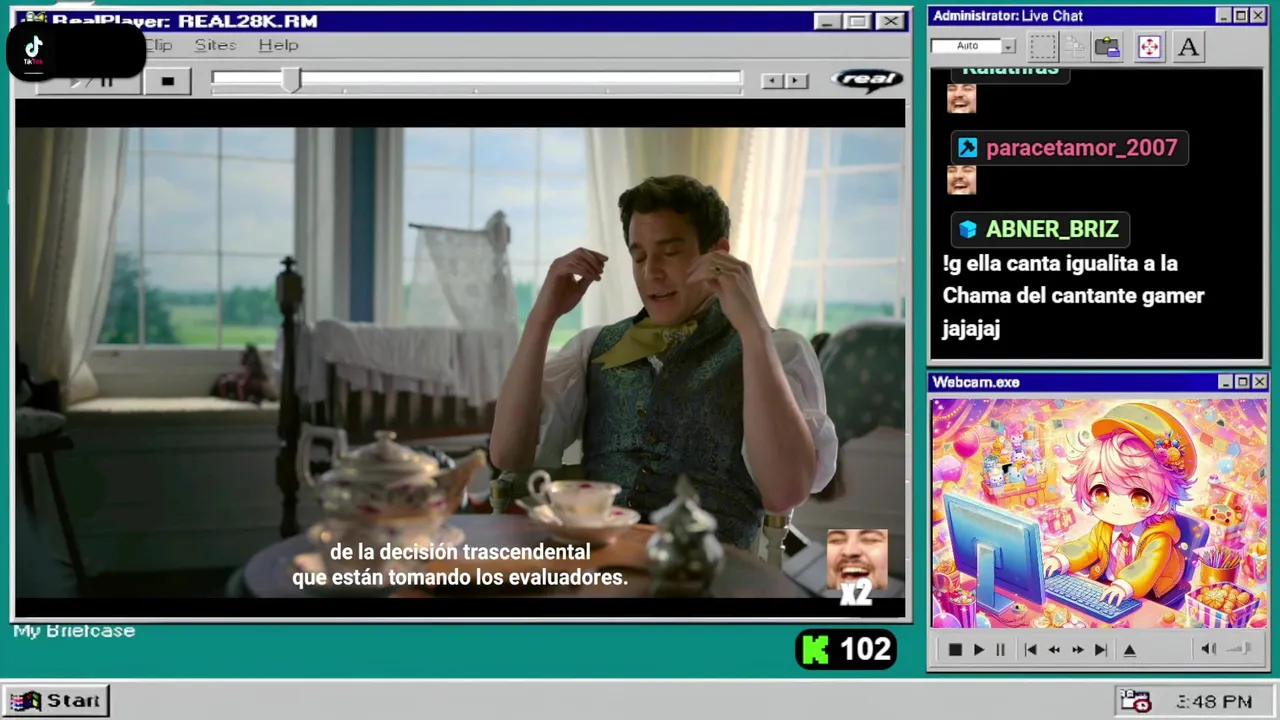Click the 3:48 PM taskbar clock

[1214, 701]
